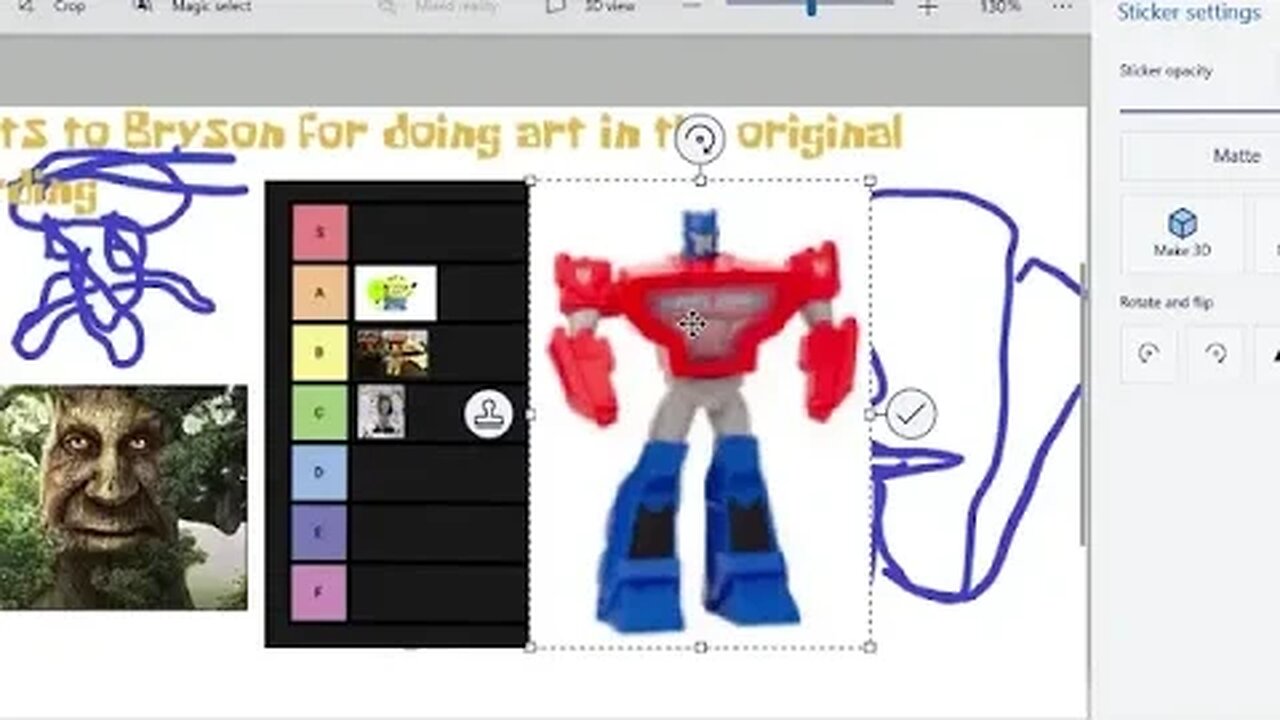Click the yellow B tier label

[x=320, y=352]
